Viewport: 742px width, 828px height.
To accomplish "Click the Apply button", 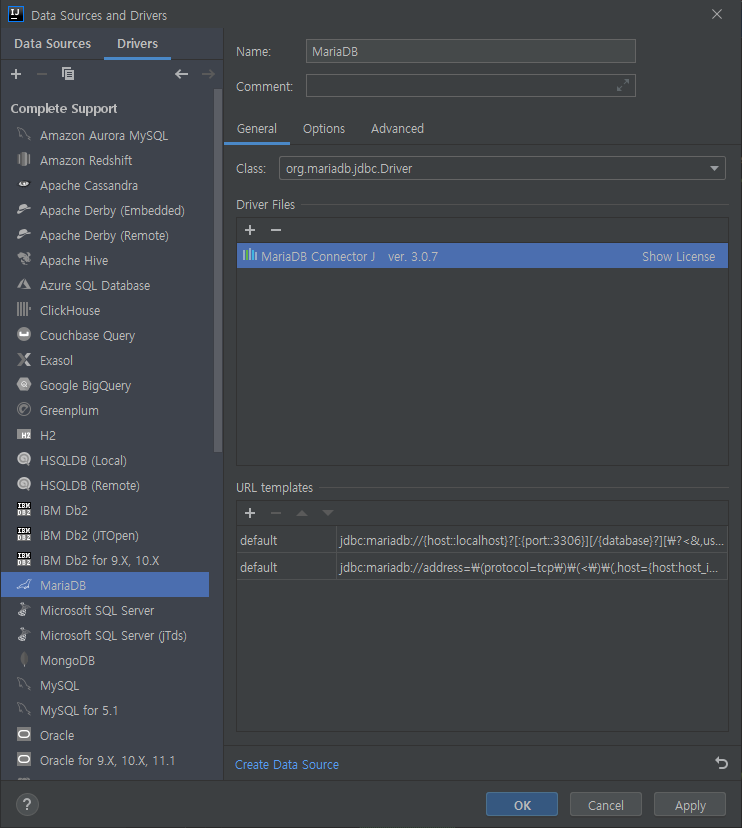I will (690, 804).
